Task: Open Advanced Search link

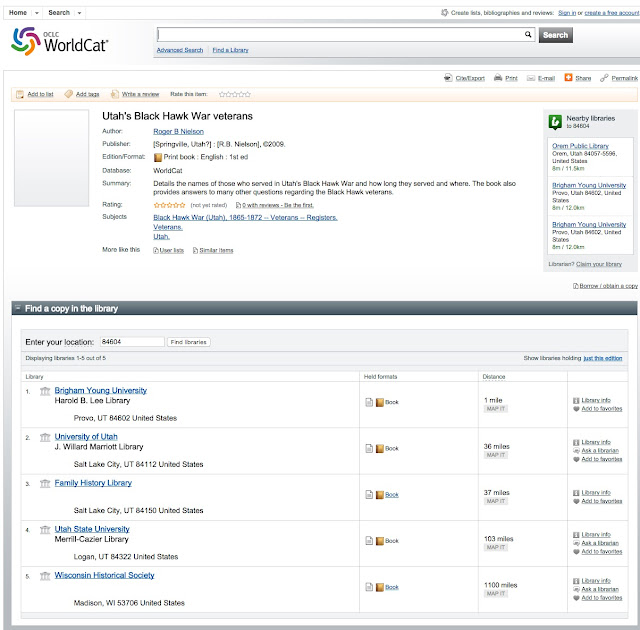Action: 180,50
